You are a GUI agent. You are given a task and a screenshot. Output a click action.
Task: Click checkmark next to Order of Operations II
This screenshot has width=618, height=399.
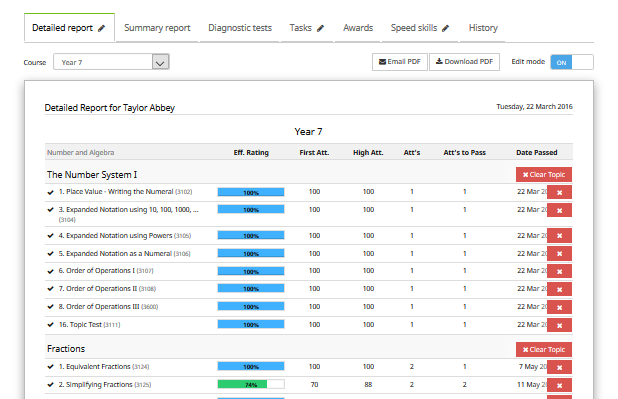[x=50, y=289]
